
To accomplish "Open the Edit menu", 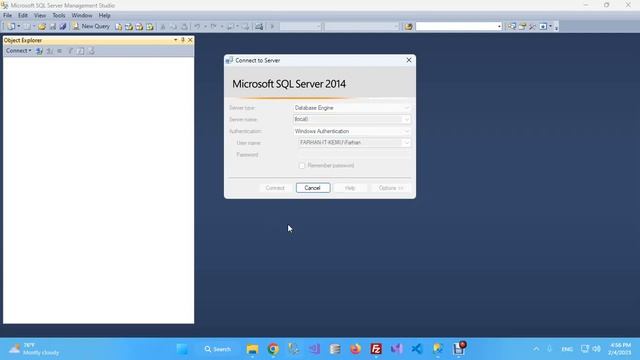I will point(23,15).
